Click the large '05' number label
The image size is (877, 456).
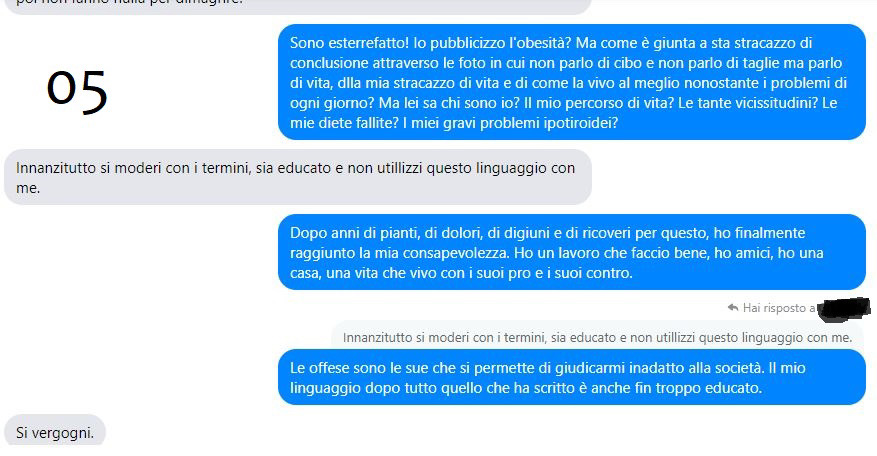77,91
